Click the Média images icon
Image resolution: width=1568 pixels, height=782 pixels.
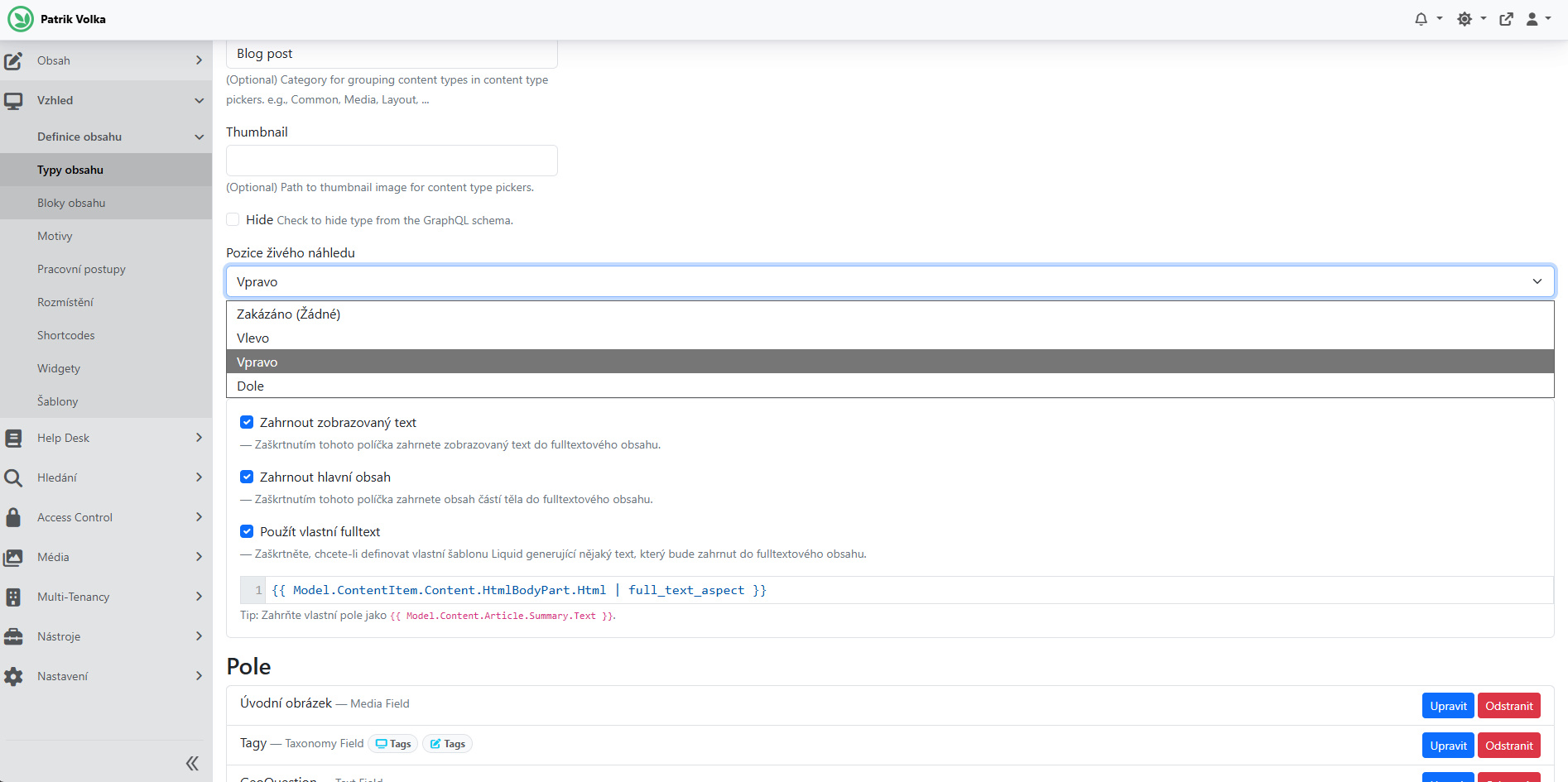tap(13, 557)
